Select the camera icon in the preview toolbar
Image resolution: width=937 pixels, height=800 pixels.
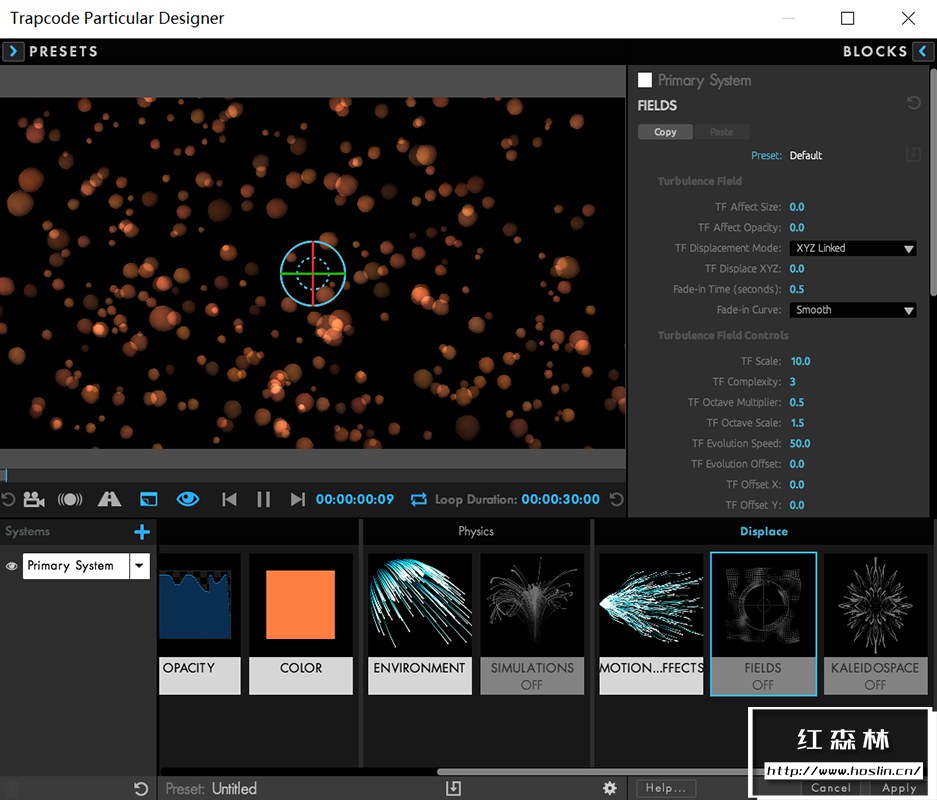pyautogui.click(x=34, y=499)
